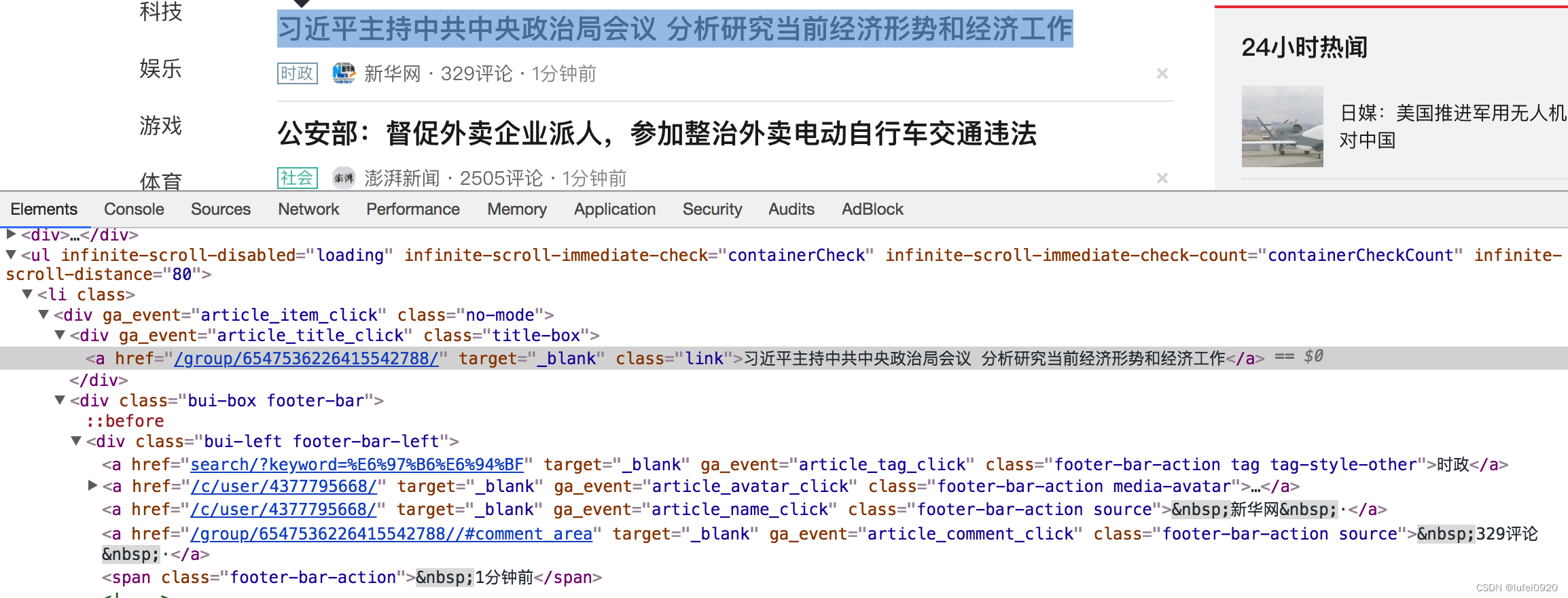The image size is (1568, 598).
Task: Open the AdBlock tab
Action: tap(872, 209)
